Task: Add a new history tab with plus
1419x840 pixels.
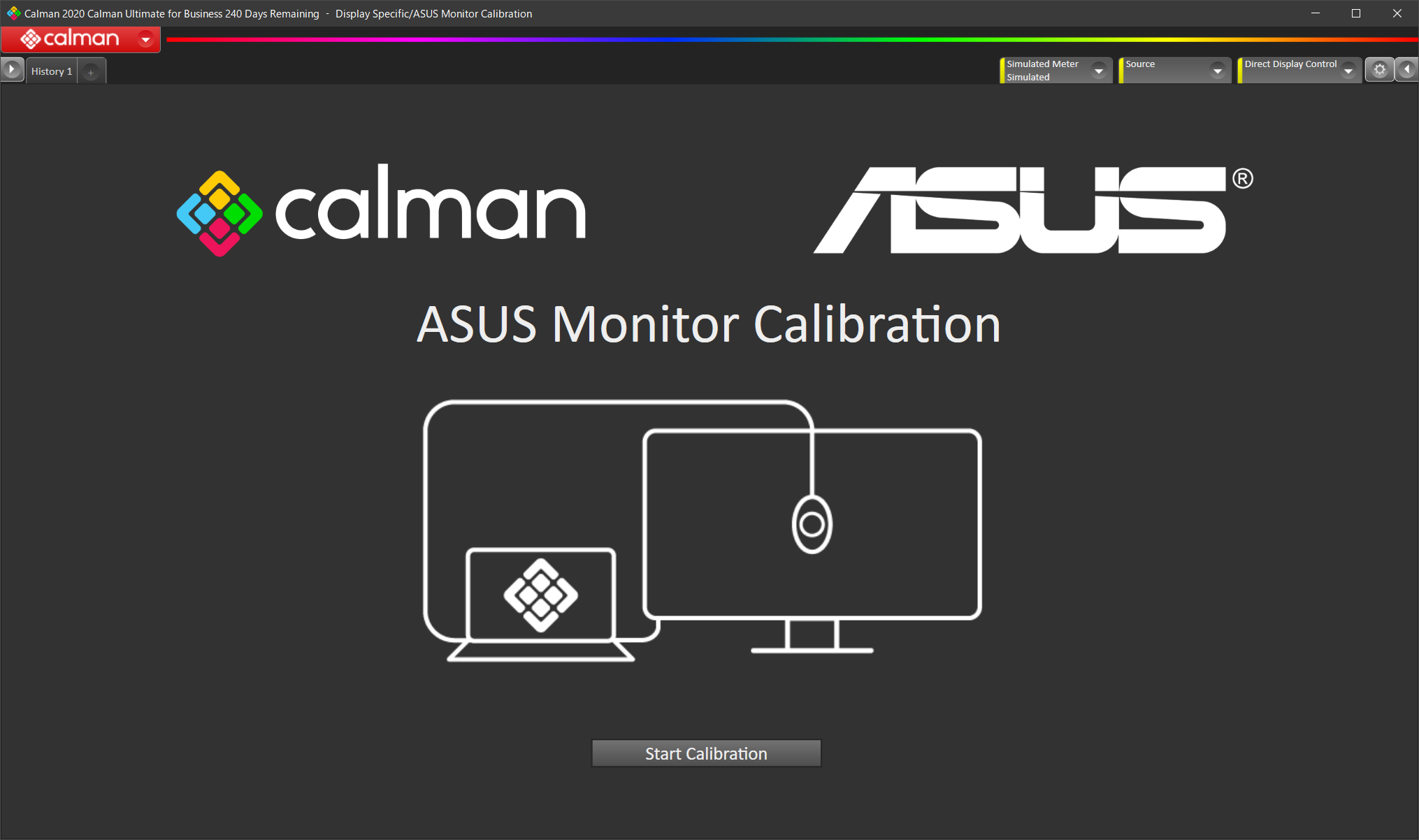Action: point(91,72)
